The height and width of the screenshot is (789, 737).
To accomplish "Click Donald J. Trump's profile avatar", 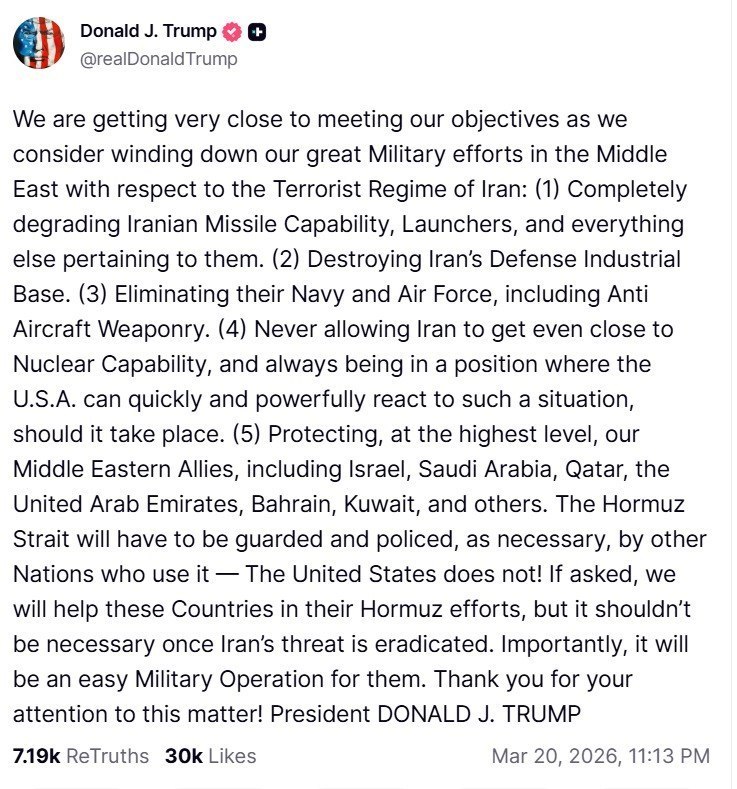I will coord(37,44).
